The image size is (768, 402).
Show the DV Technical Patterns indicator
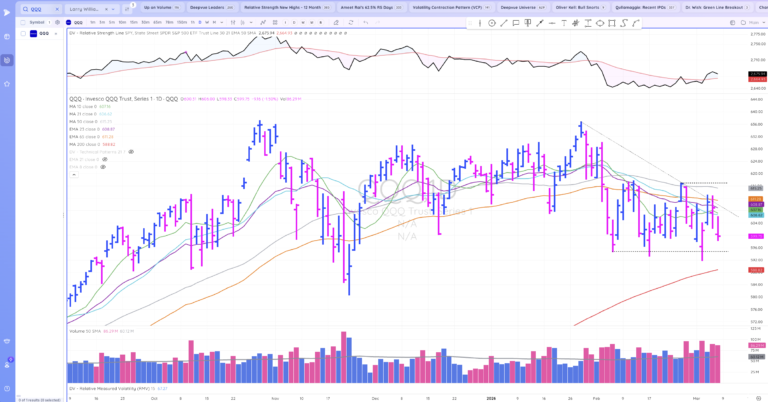tap(131, 152)
